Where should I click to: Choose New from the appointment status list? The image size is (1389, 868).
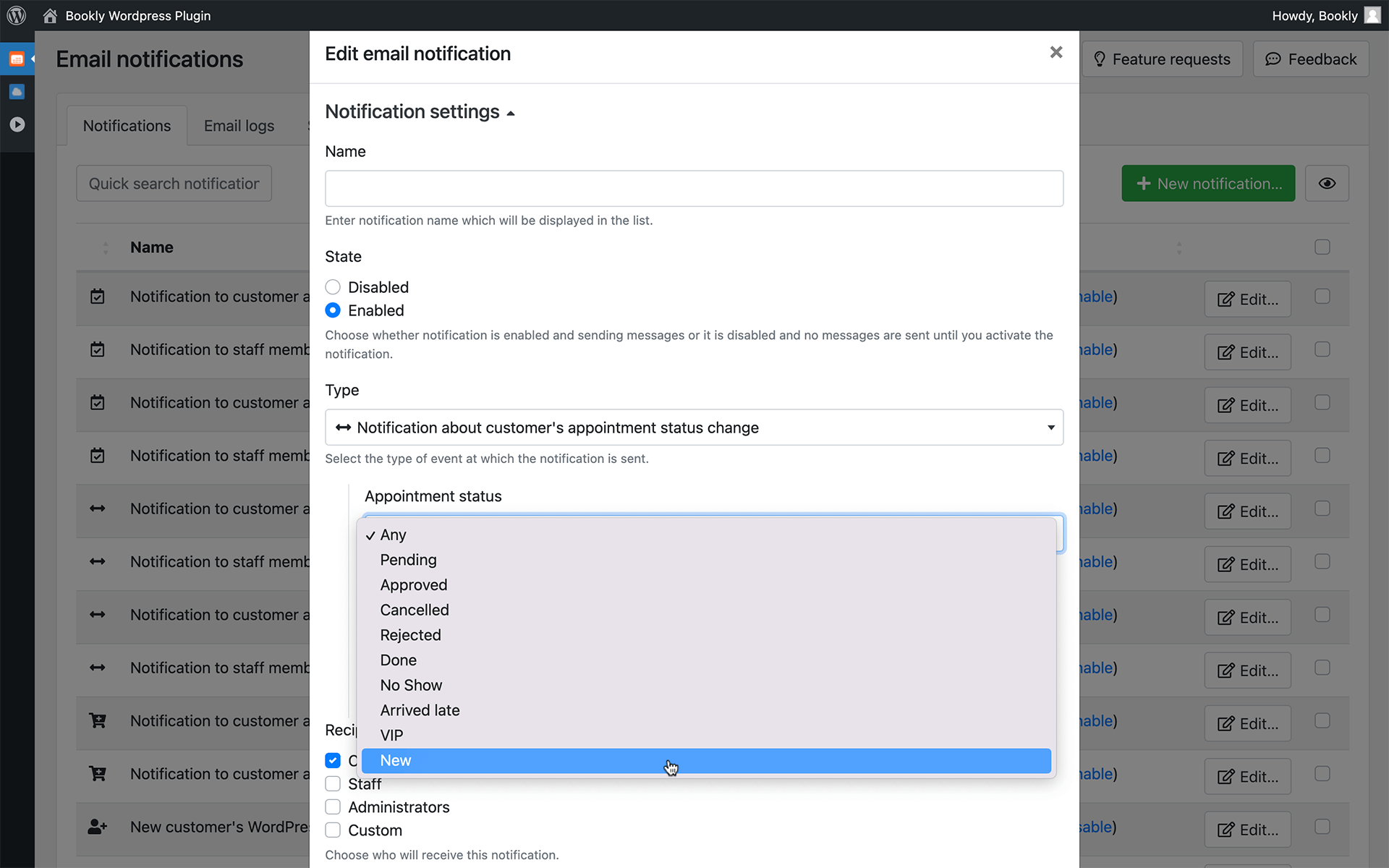pos(396,761)
